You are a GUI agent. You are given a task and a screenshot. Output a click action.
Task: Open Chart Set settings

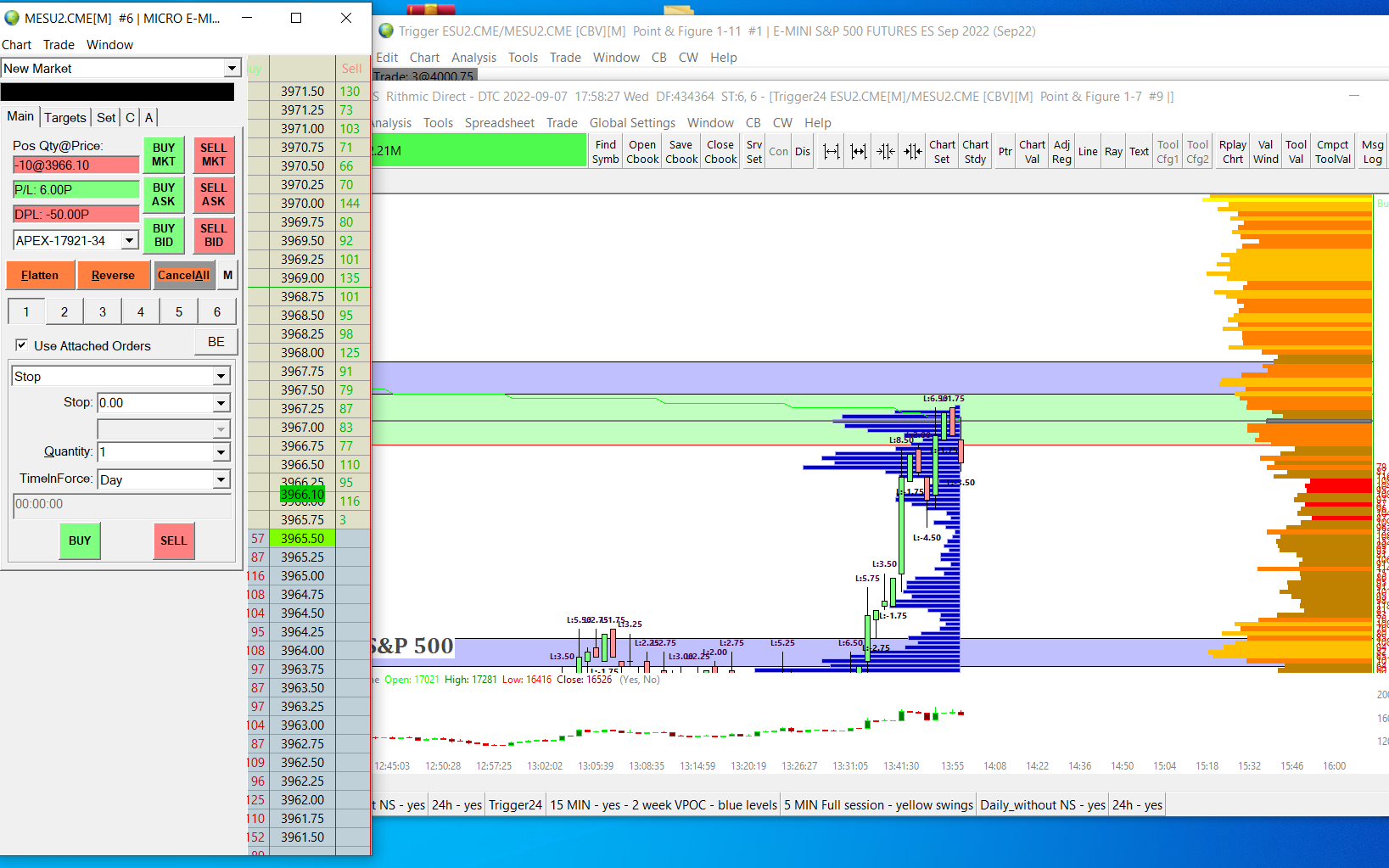(x=942, y=151)
